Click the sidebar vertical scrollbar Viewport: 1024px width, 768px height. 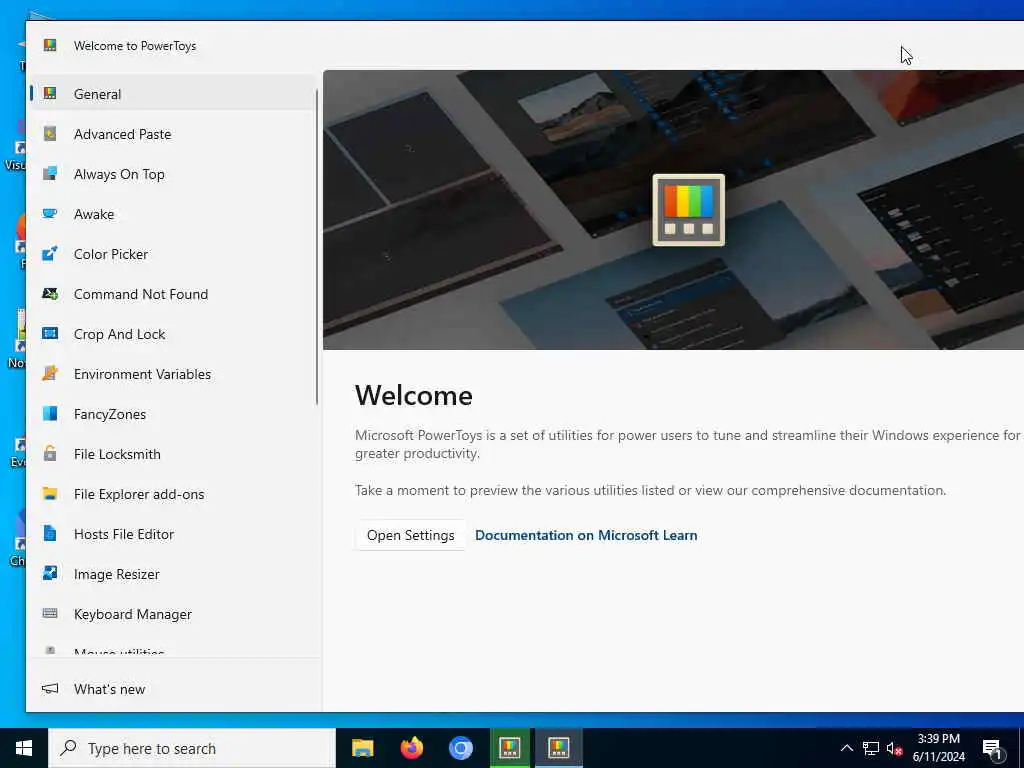coord(317,247)
